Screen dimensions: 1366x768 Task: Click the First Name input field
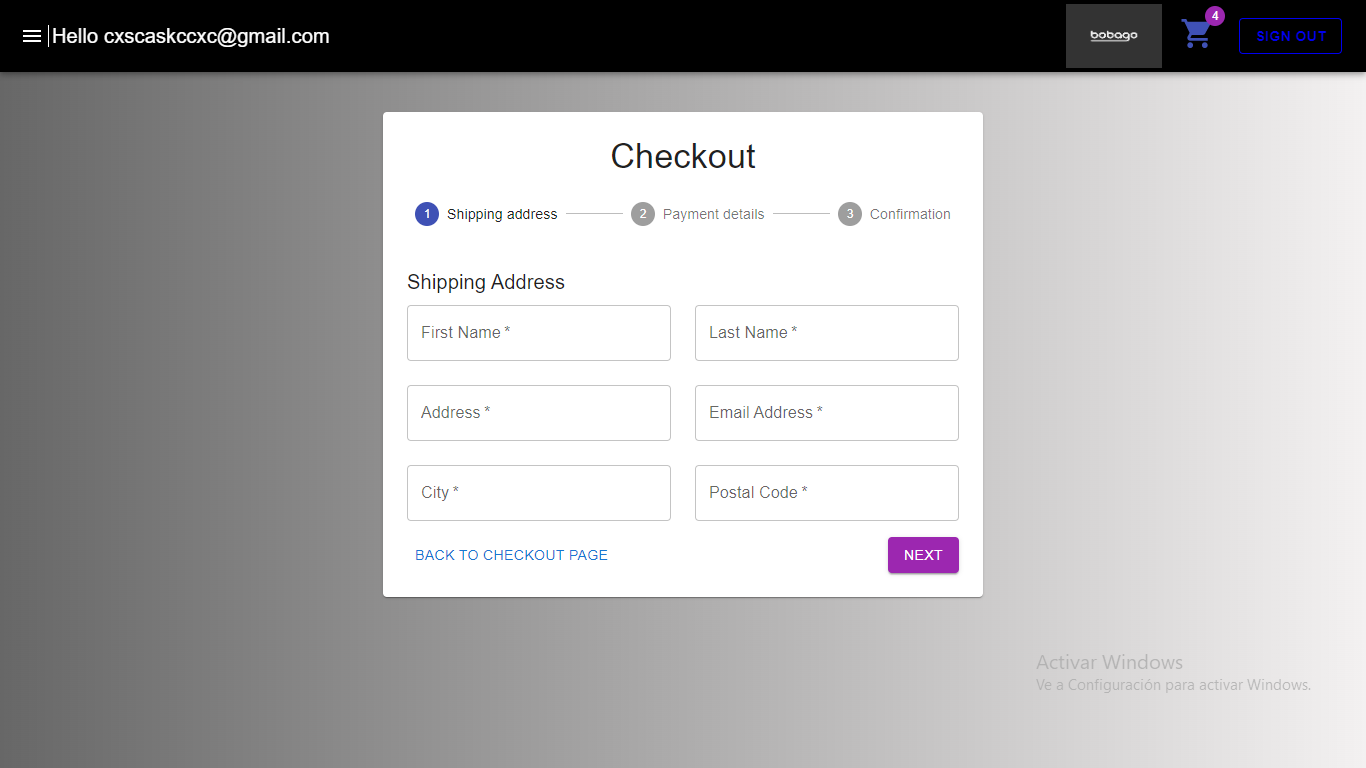coord(538,332)
